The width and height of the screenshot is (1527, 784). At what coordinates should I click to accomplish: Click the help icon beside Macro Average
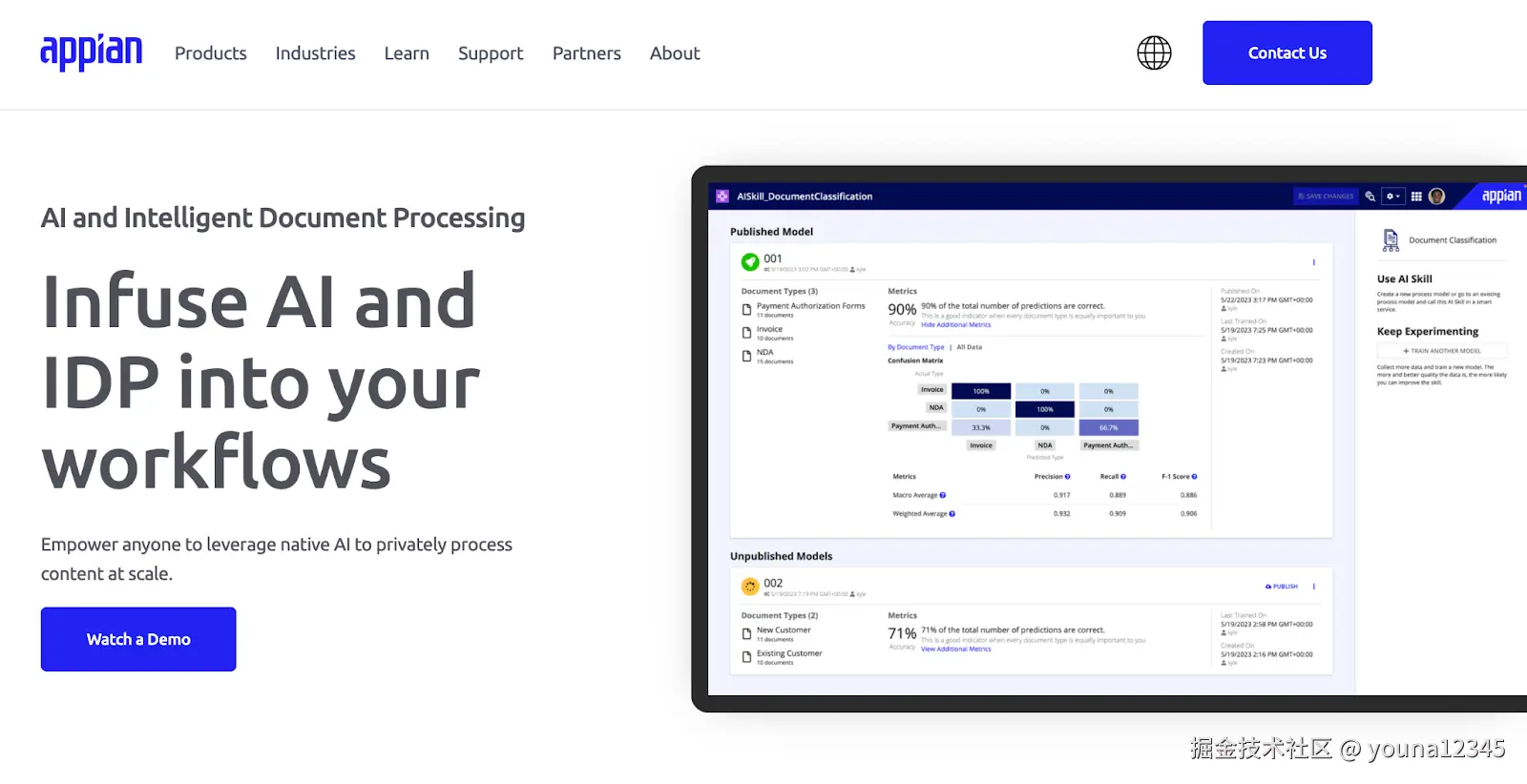click(x=943, y=495)
